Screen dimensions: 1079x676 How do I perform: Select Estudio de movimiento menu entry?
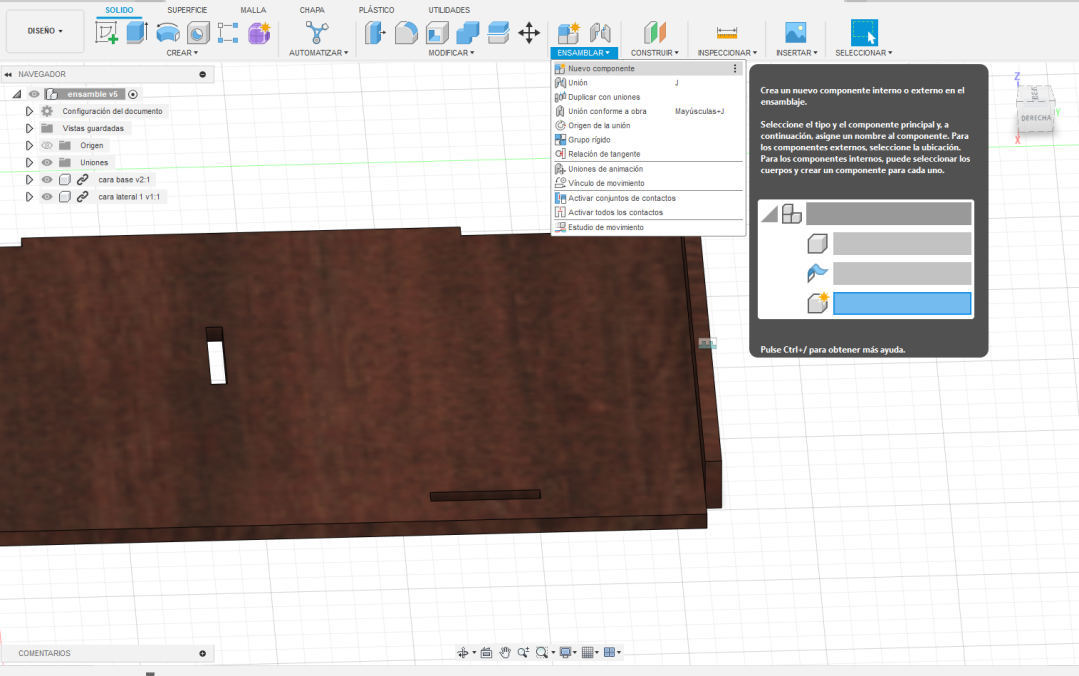coord(605,228)
